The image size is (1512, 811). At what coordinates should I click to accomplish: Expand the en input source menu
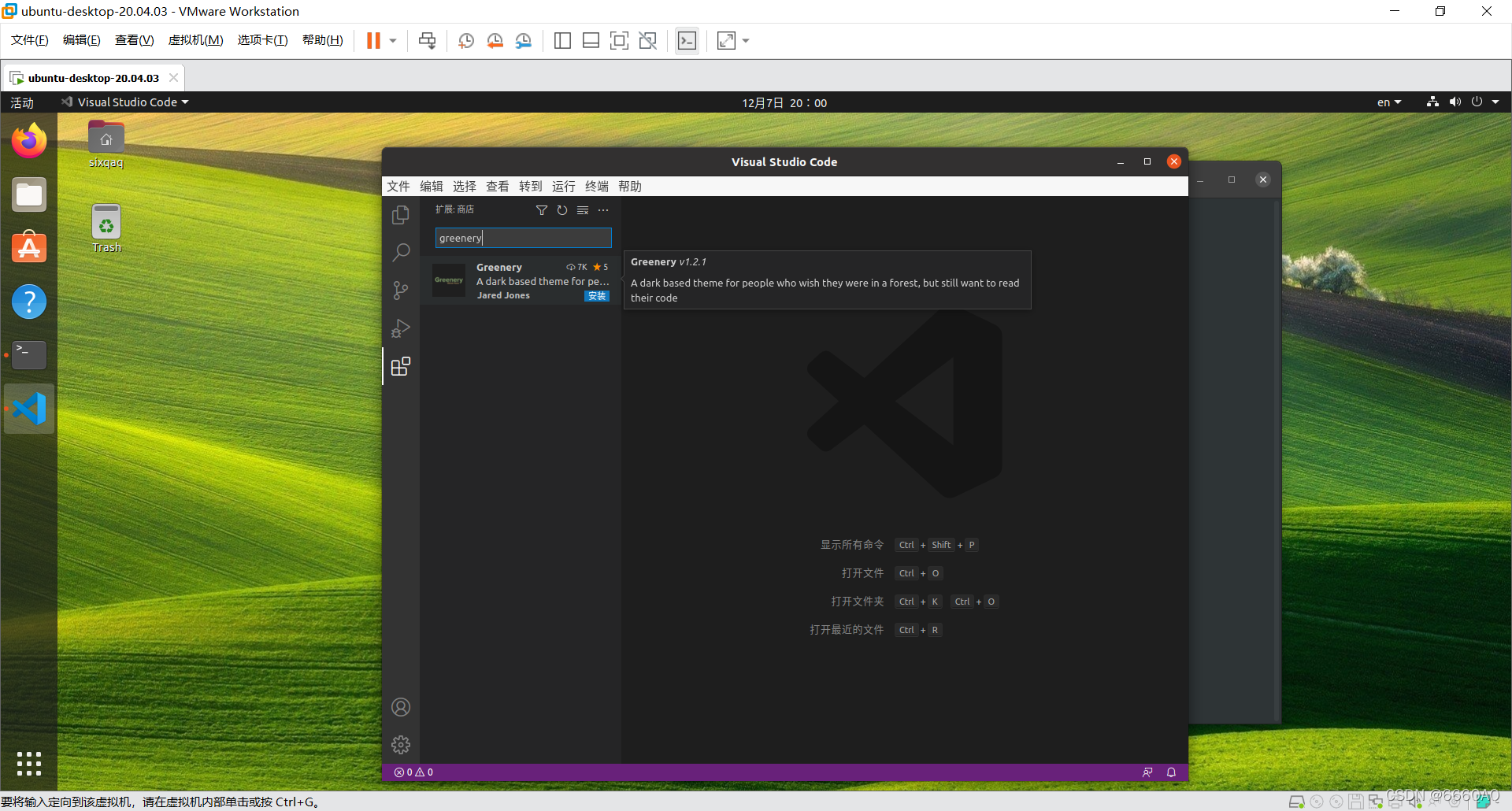pos(1389,102)
